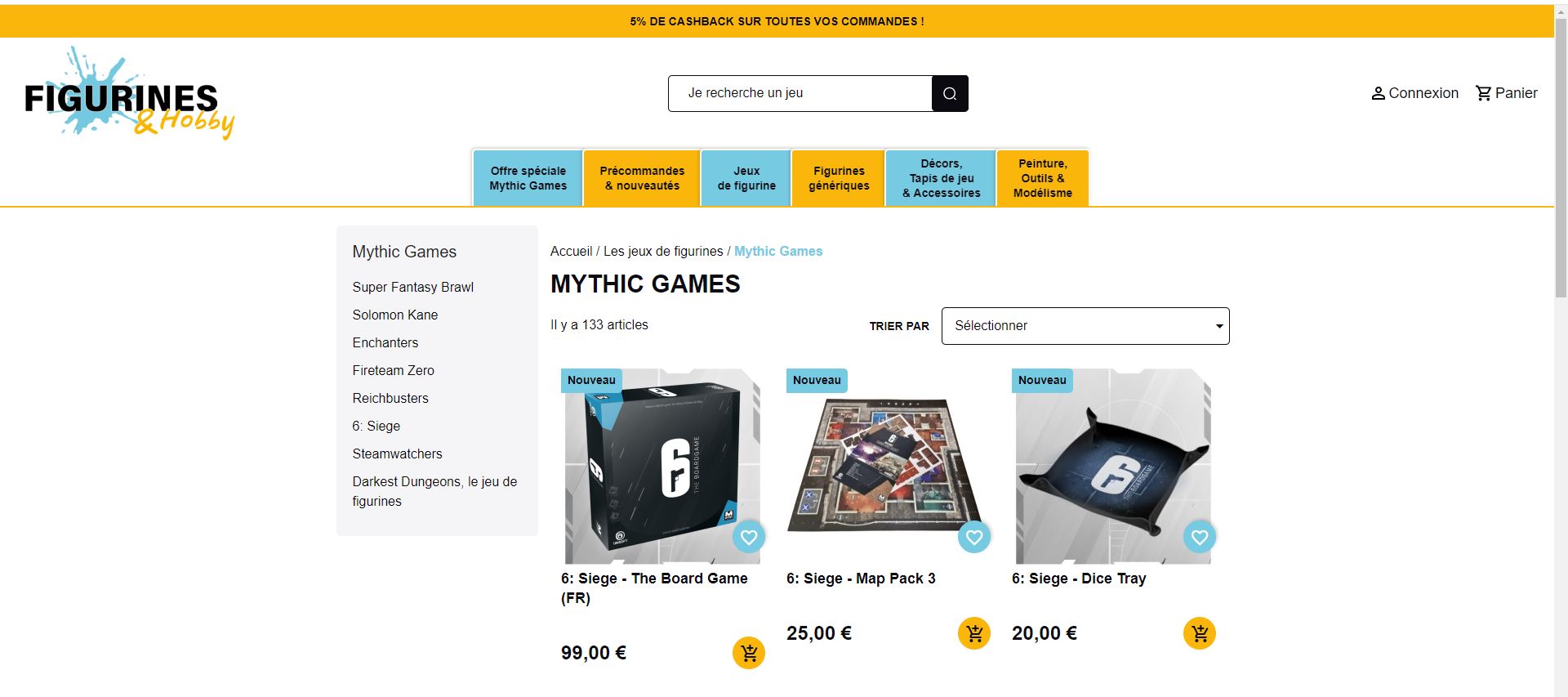Go home via Figurines & Hobby logo

130,93
